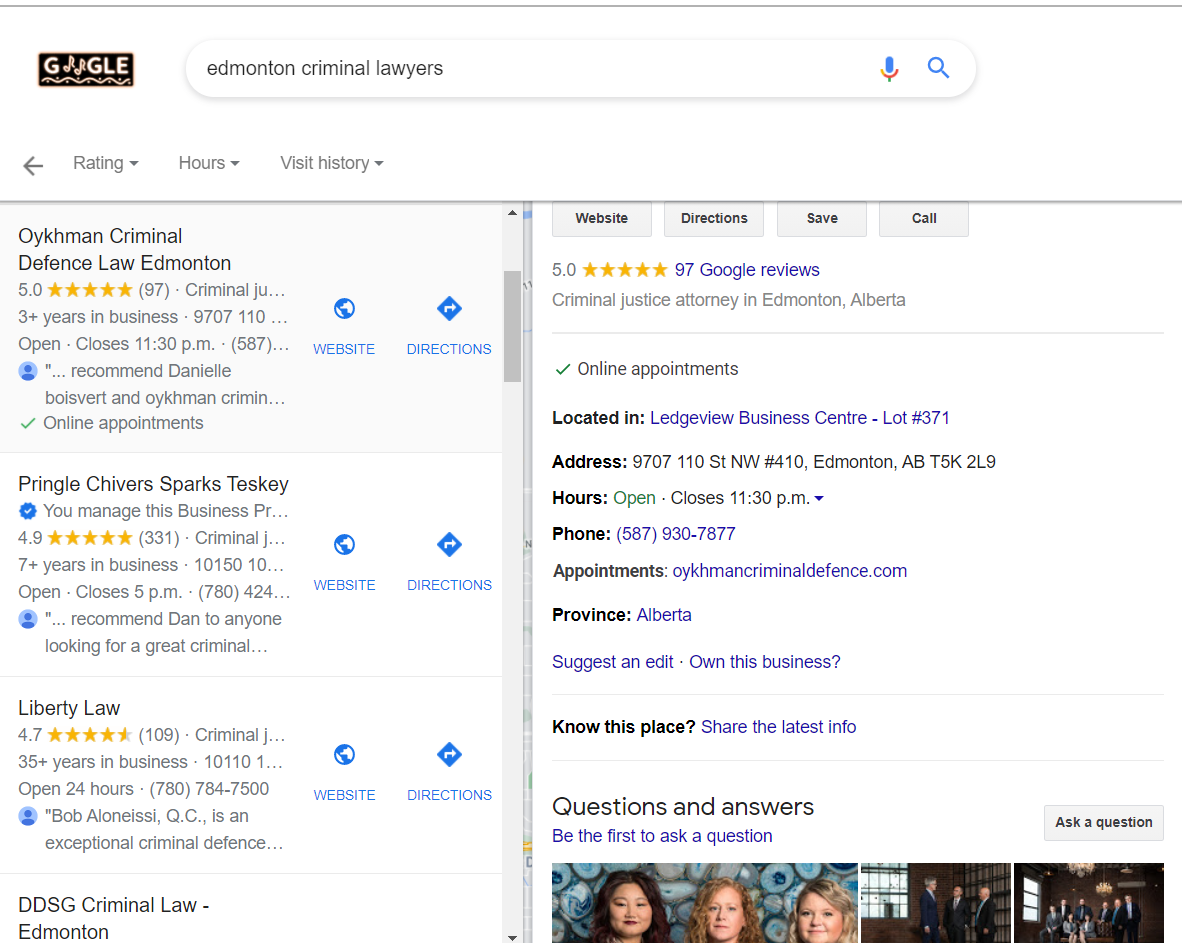Click the Ask a question button
Screen dimensions: 1182x943
pos(1103,822)
